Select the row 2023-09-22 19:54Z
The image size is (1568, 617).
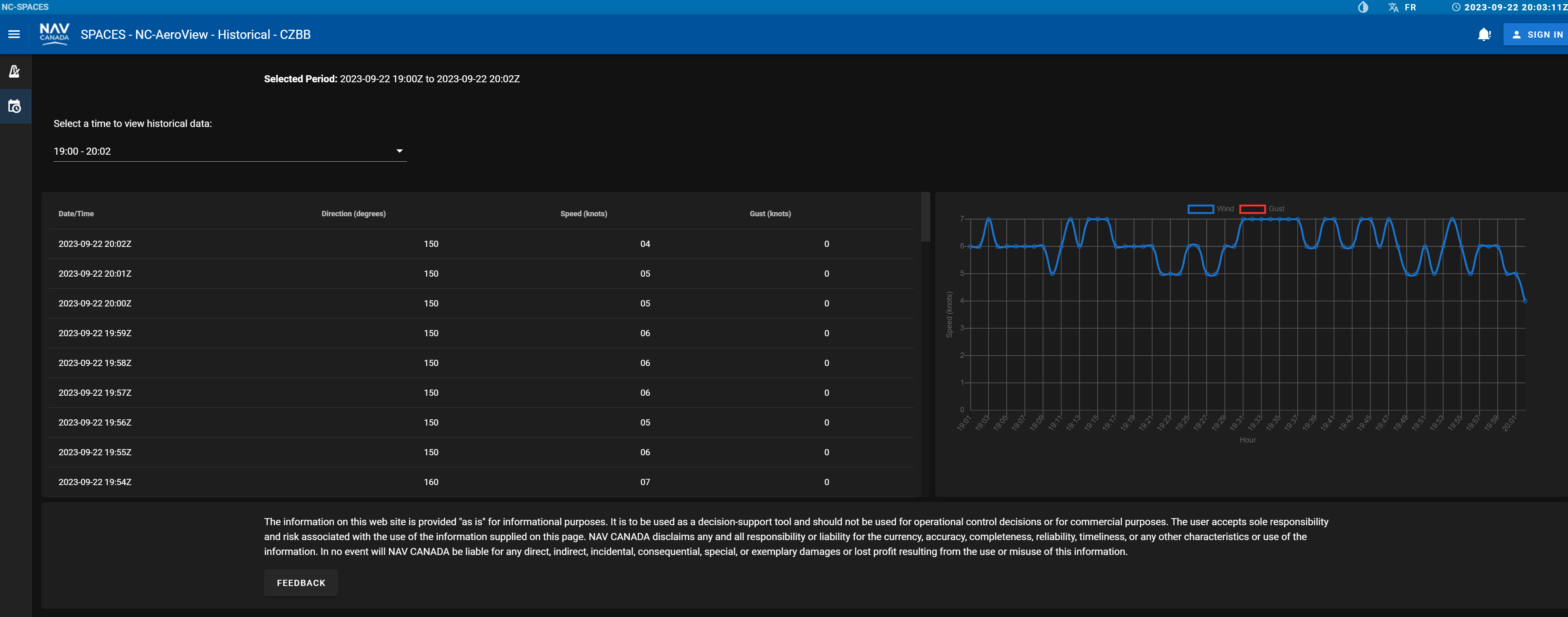[x=481, y=482]
